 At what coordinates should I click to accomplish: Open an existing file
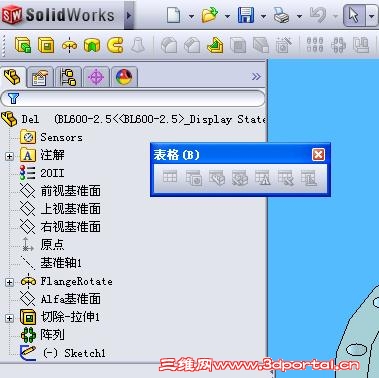tap(210, 15)
